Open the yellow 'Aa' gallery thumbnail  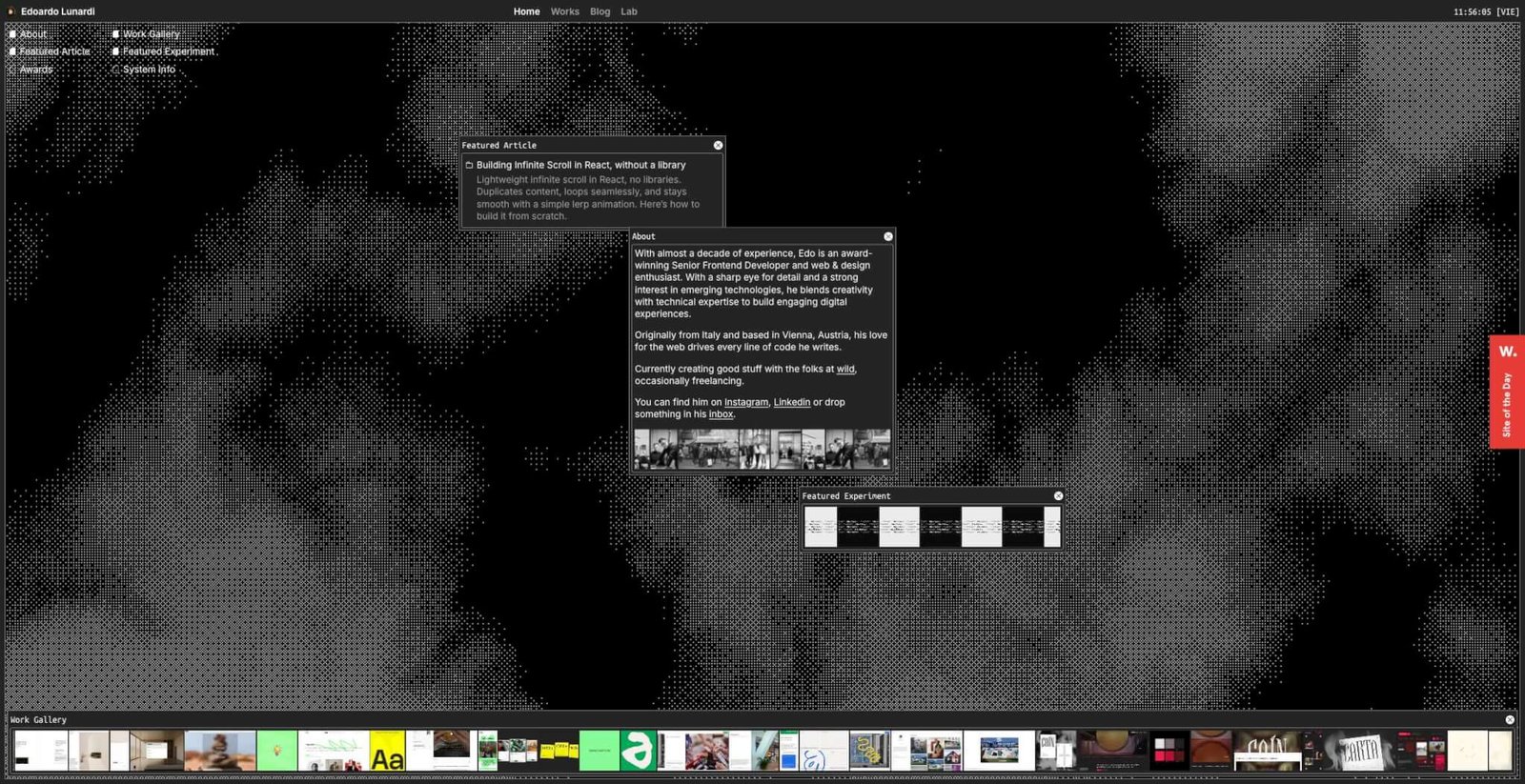coord(387,752)
